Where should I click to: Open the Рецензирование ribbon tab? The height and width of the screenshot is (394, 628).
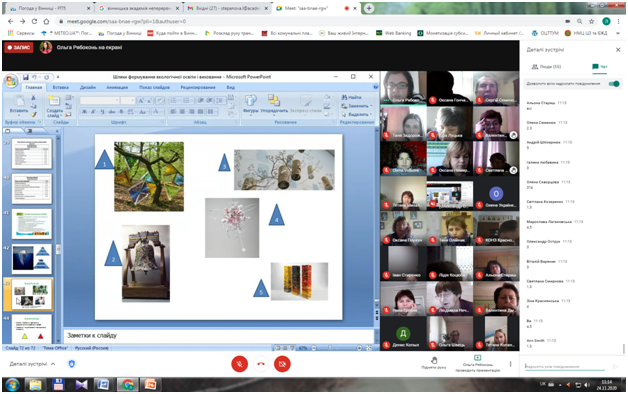tap(198, 87)
